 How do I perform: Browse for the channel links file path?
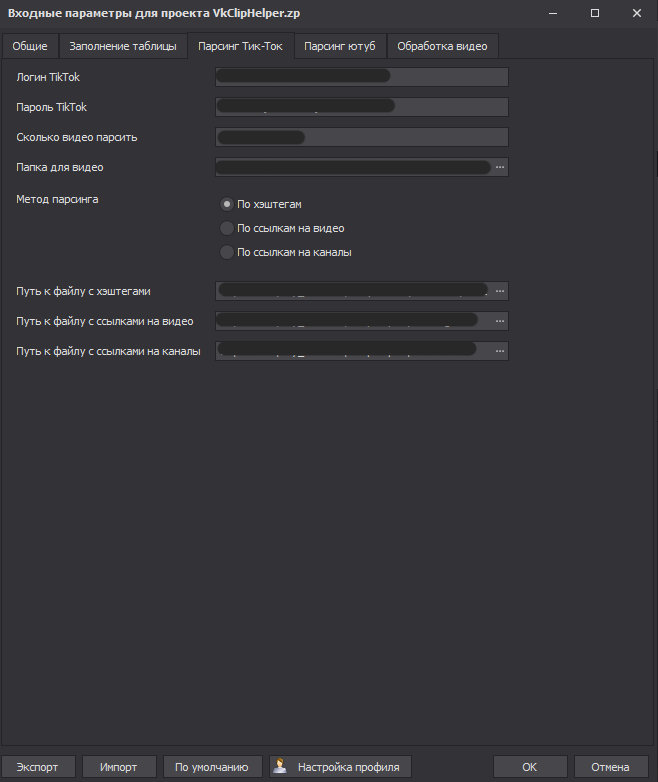click(500, 351)
